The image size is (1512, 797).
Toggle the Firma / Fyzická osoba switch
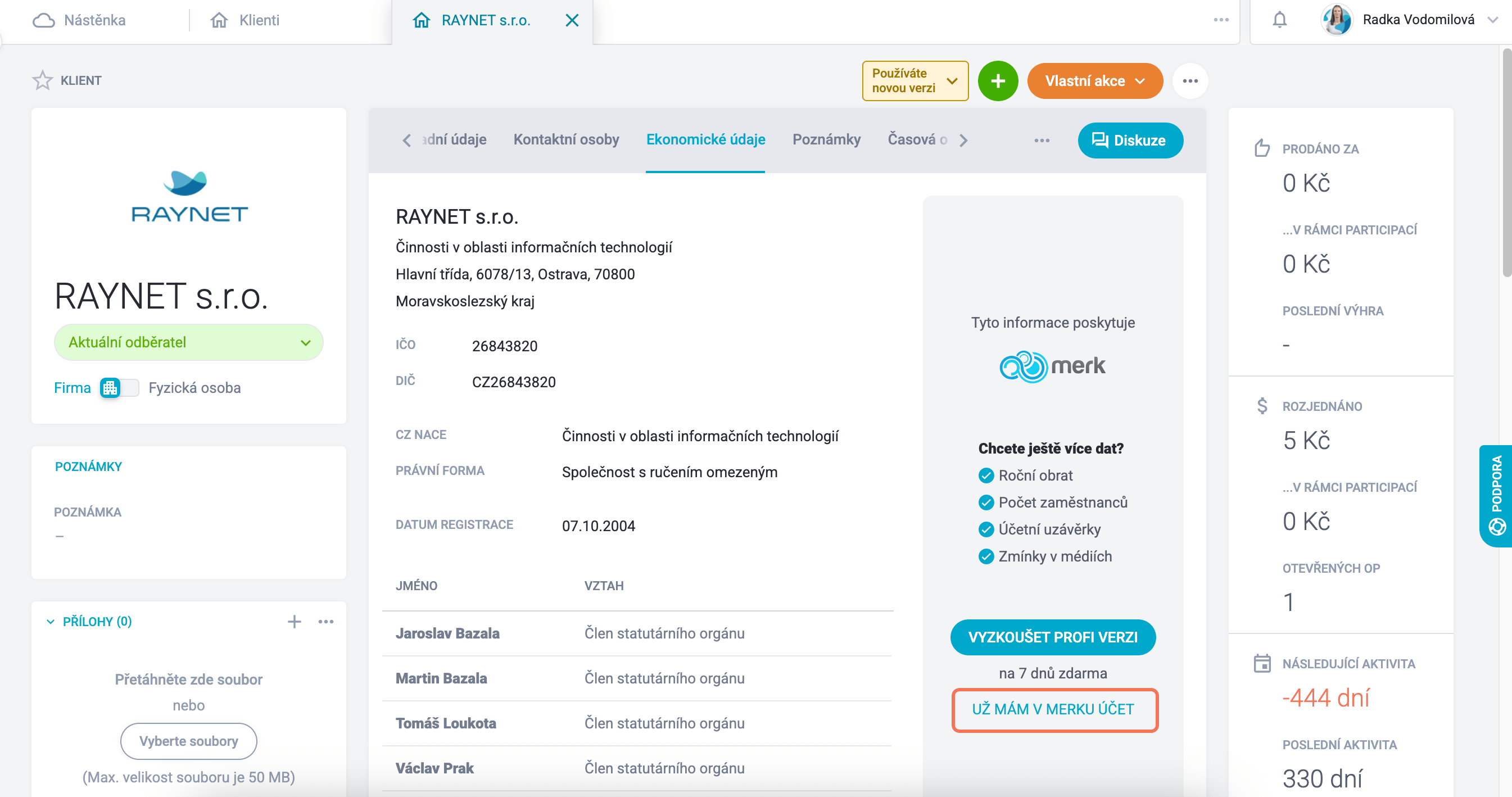point(119,388)
